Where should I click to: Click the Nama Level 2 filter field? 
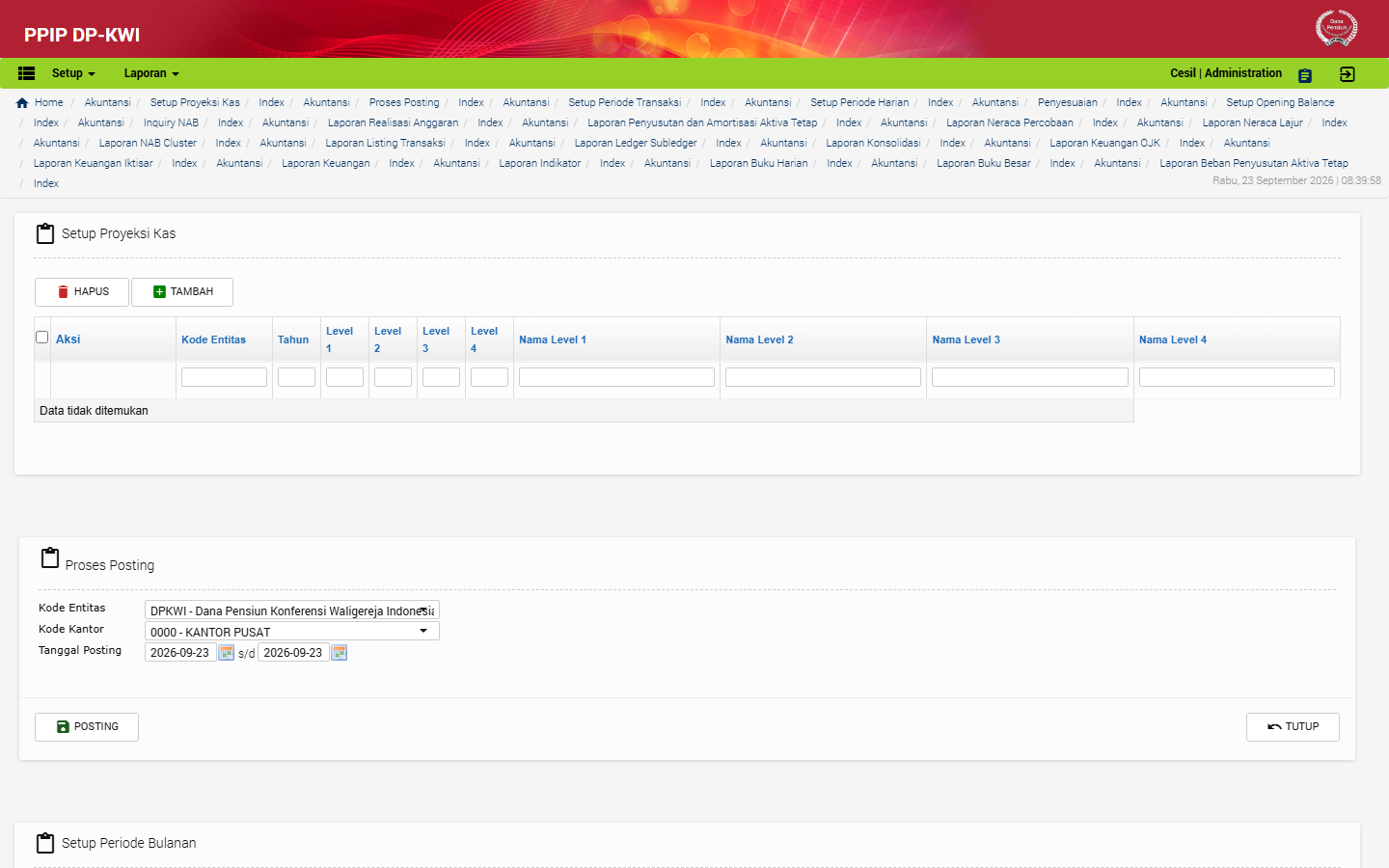[x=823, y=377]
